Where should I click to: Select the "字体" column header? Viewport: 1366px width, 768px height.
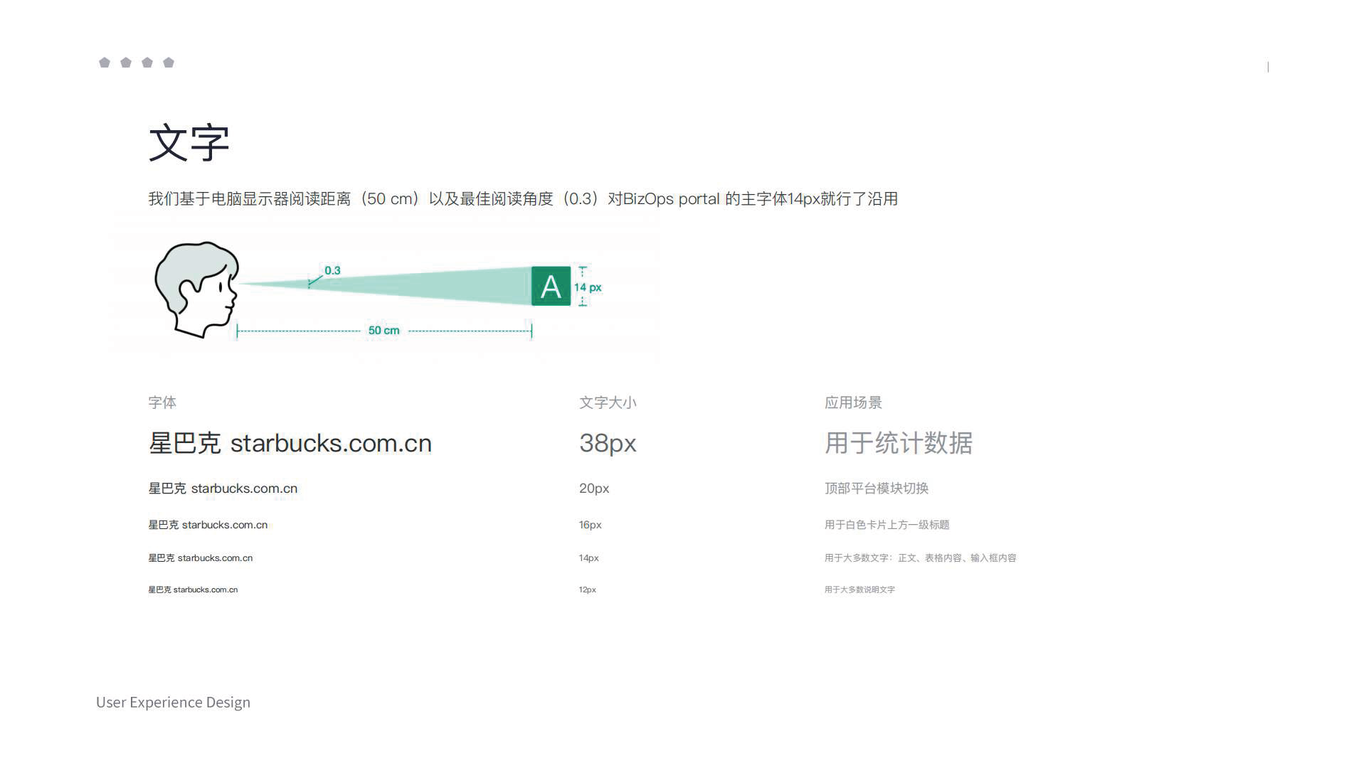pos(162,403)
